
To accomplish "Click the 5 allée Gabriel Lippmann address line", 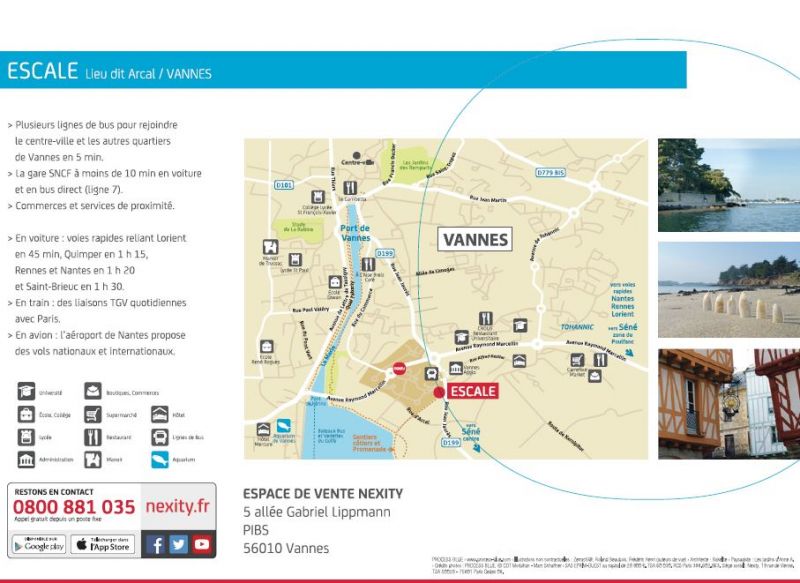I will (x=317, y=512).
